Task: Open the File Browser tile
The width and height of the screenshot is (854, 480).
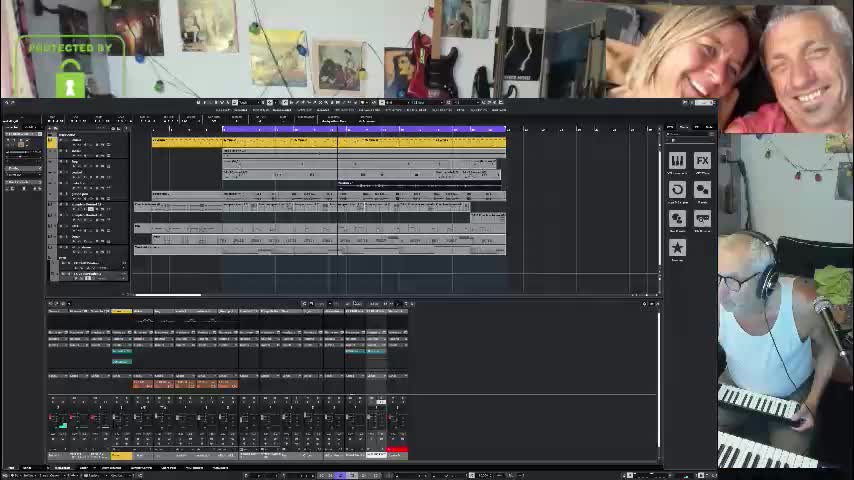Action: click(702, 219)
